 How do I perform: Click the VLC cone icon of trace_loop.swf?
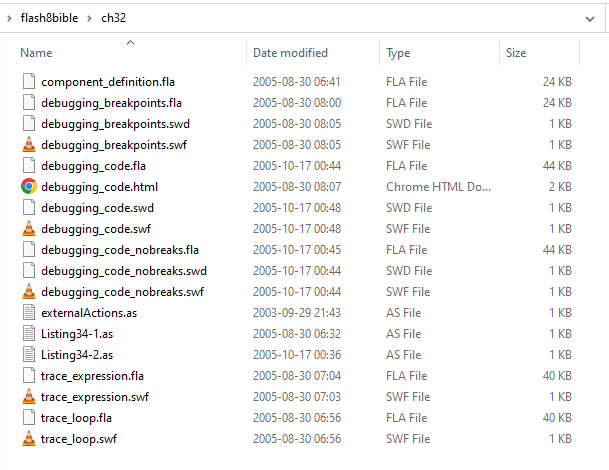[29, 438]
